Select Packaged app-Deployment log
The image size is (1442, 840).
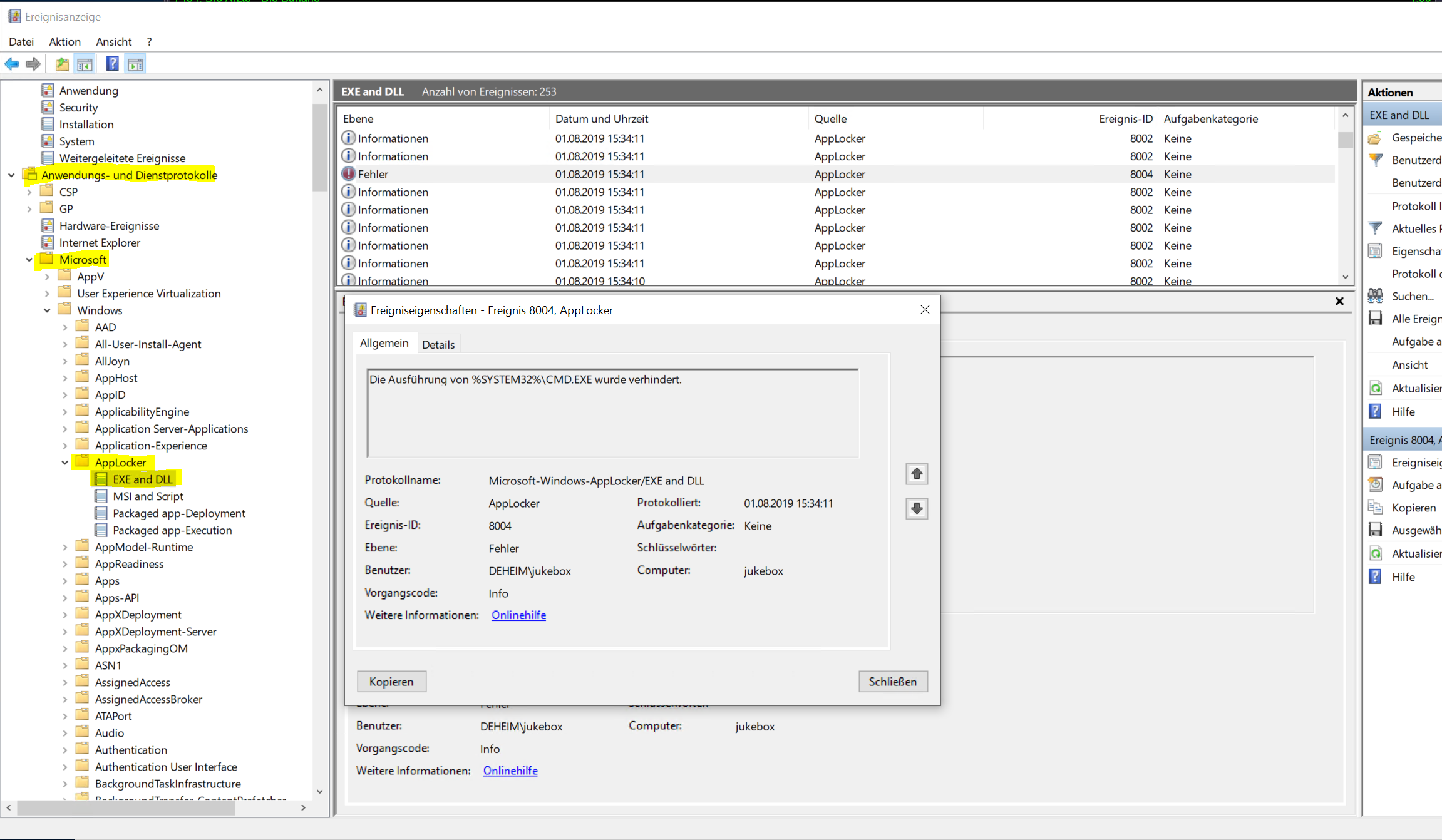[178, 513]
